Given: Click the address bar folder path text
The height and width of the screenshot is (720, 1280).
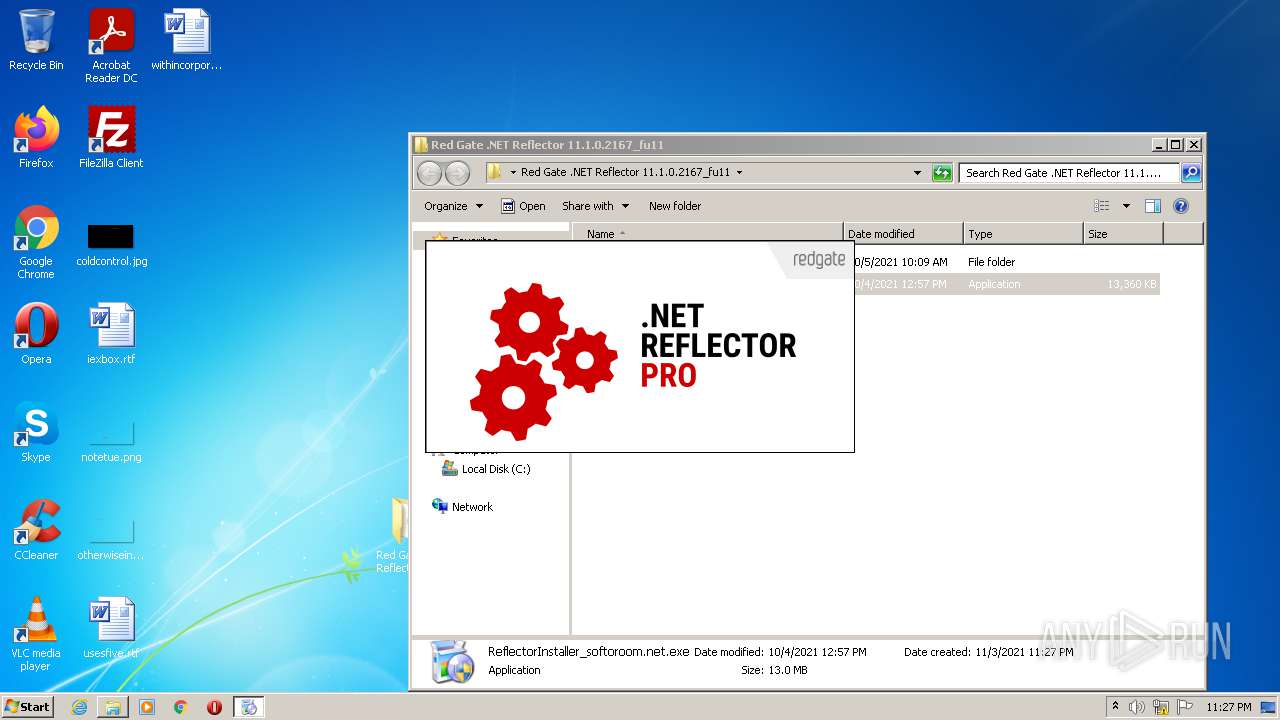Looking at the screenshot, I should coord(625,172).
